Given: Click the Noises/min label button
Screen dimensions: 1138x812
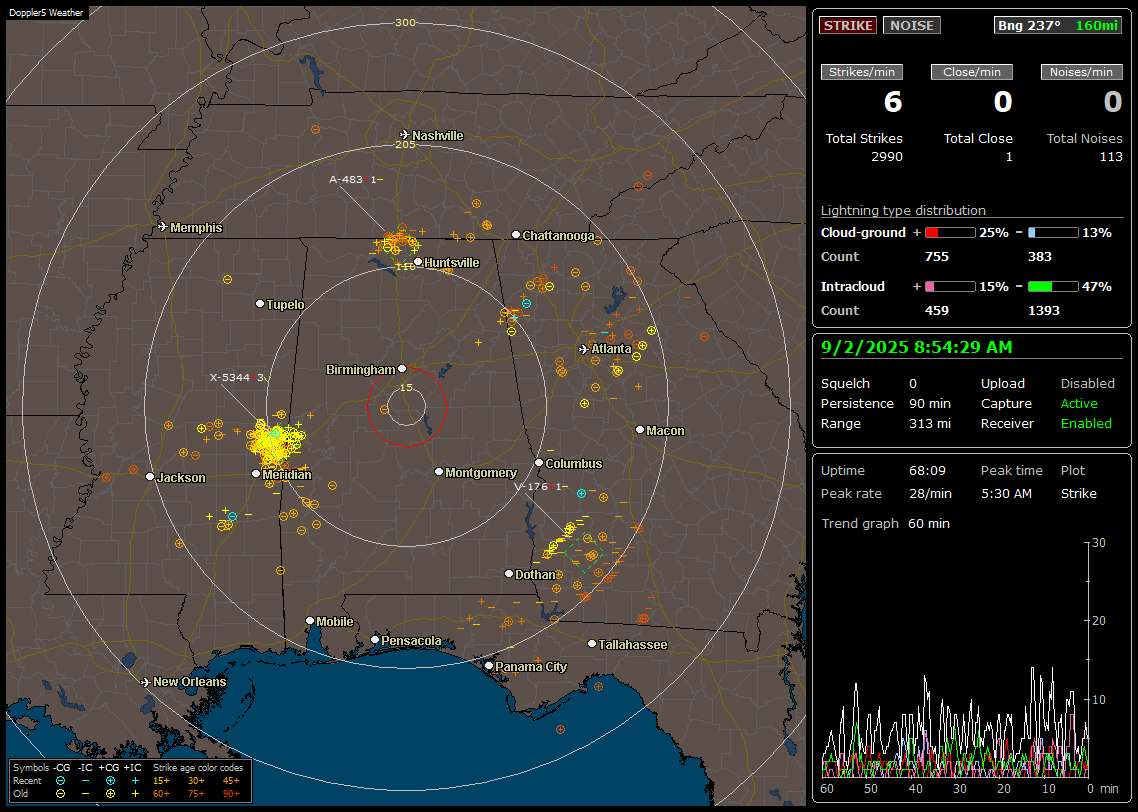Looking at the screenshot, I should tap(1081, 72).
